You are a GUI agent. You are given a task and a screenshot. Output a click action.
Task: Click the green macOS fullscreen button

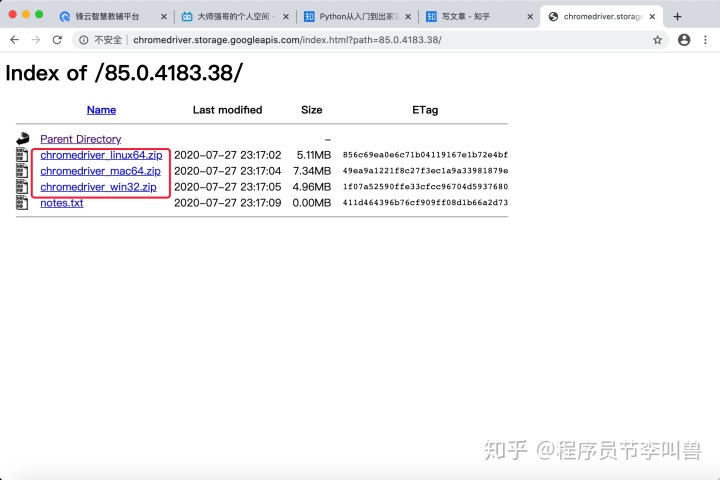39,14
